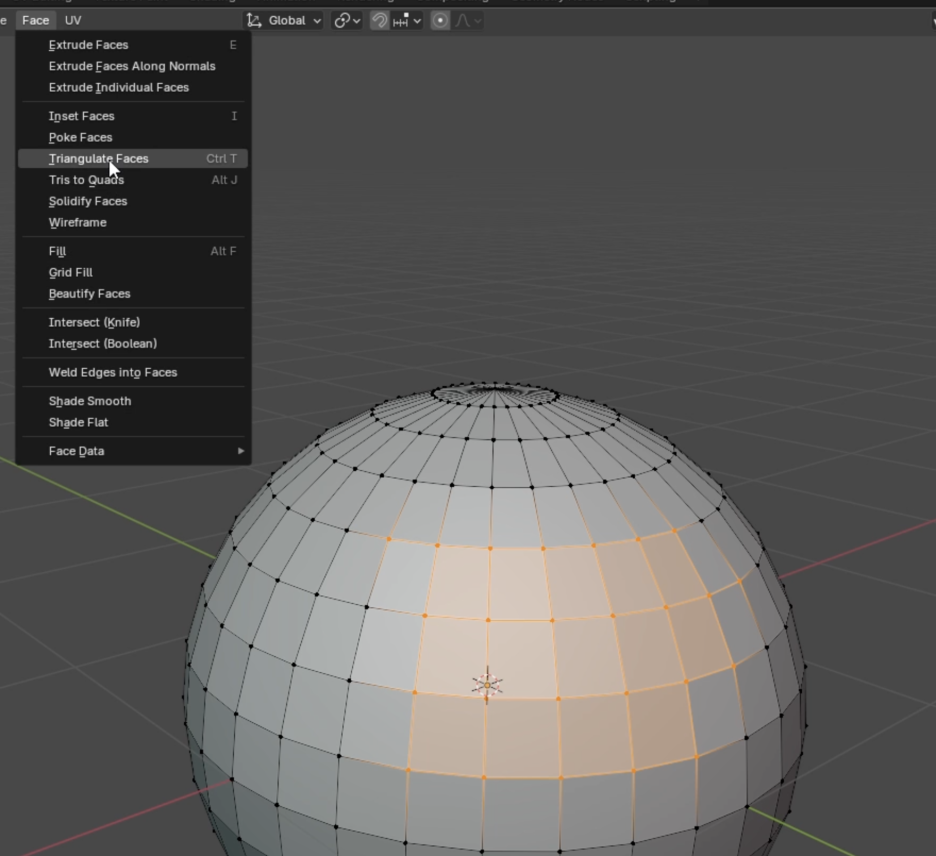This screenshot has height=856, width=936.
Task: Select the Poke Faces option
Action: coord(133,137)
